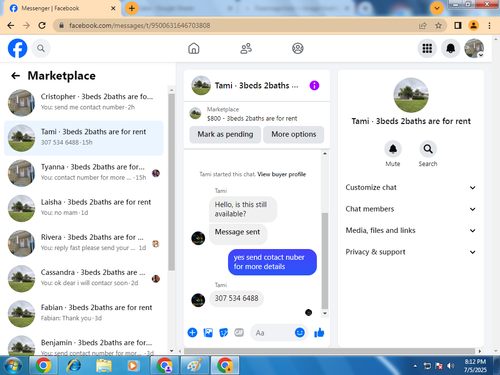500x375 pixels.
Task: Expand Customize chat section
Action: (x=411, y=187)
